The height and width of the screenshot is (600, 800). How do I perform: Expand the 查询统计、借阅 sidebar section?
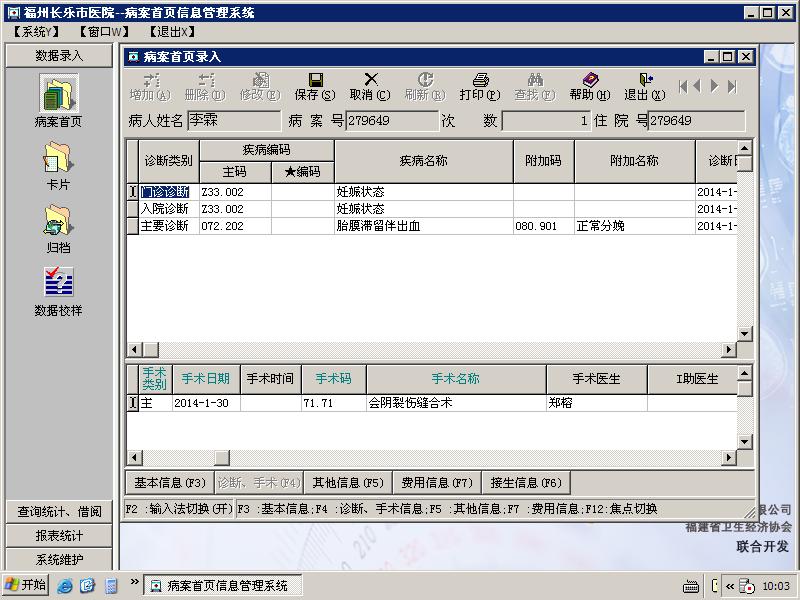click(x=59, y=511)
